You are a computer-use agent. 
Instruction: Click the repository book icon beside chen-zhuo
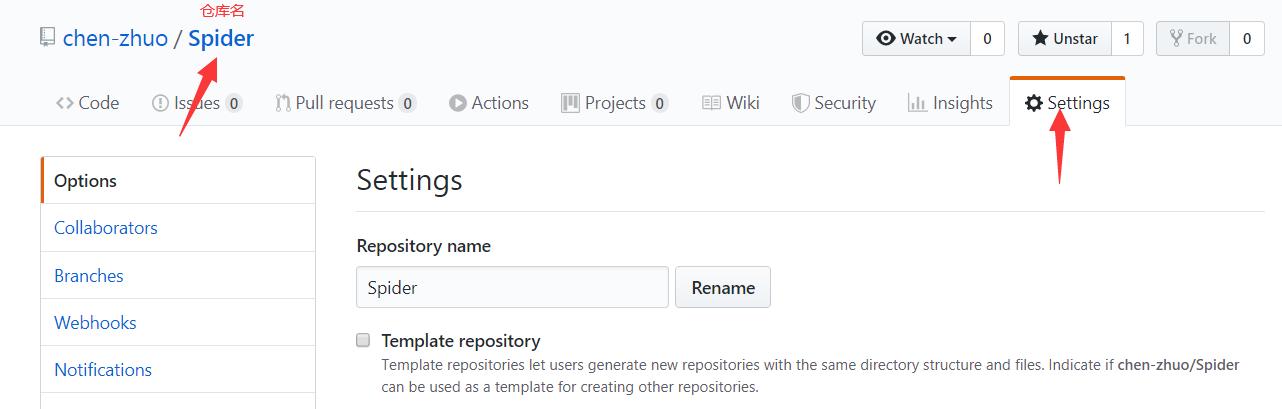47,38
